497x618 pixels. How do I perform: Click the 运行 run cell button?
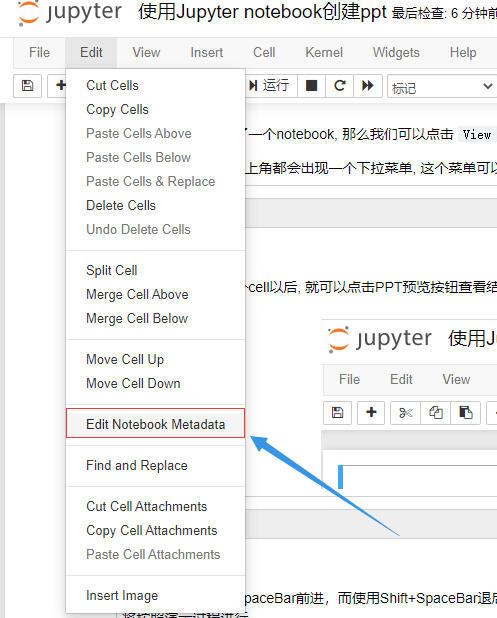coord(271,86)
